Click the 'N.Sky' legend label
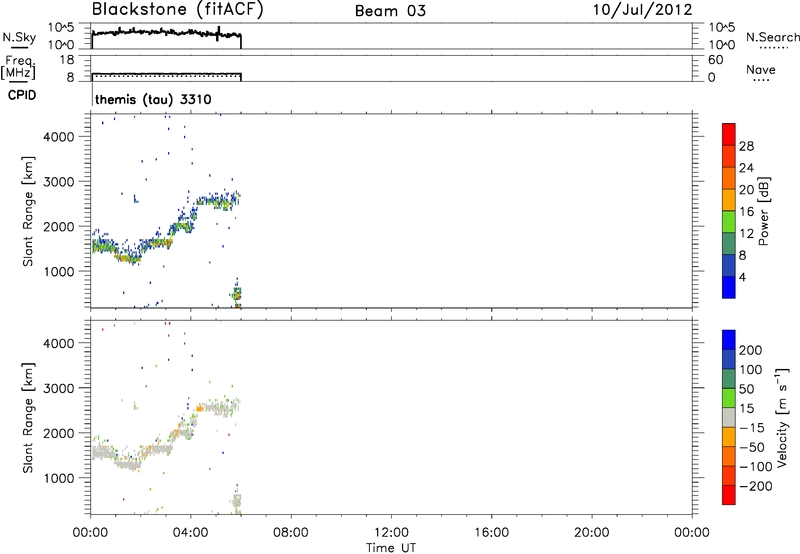Image resolution: width=800 pixels, height=554 pixels. click(19, 37)
